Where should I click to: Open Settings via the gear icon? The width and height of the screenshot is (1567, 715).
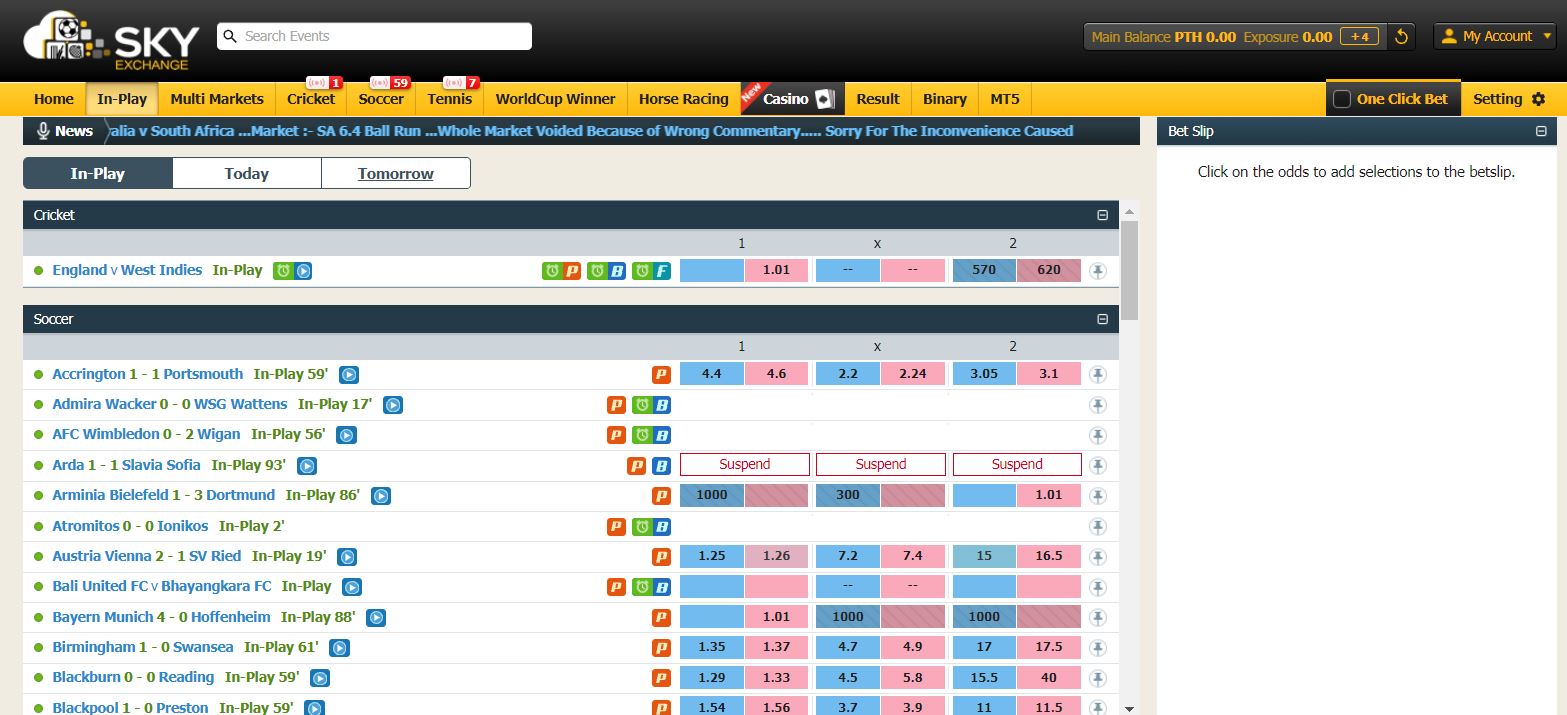point(1538,99)
